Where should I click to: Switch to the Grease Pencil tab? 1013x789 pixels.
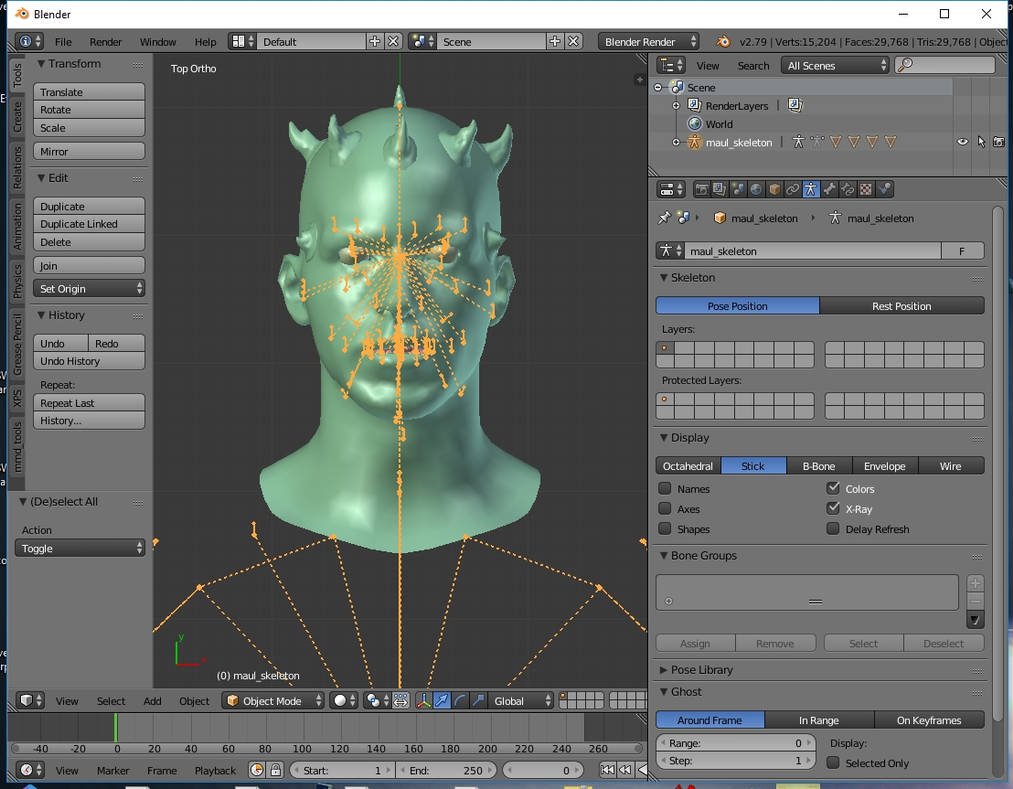[x=17, y=344]
